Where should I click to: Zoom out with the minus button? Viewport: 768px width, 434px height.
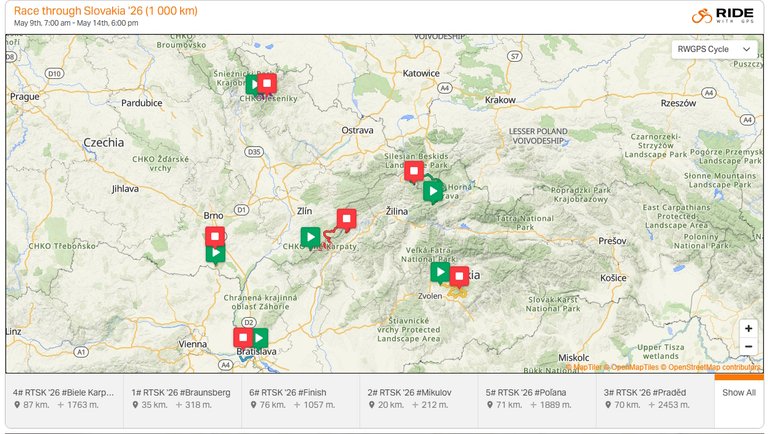(x=748, y=347)
